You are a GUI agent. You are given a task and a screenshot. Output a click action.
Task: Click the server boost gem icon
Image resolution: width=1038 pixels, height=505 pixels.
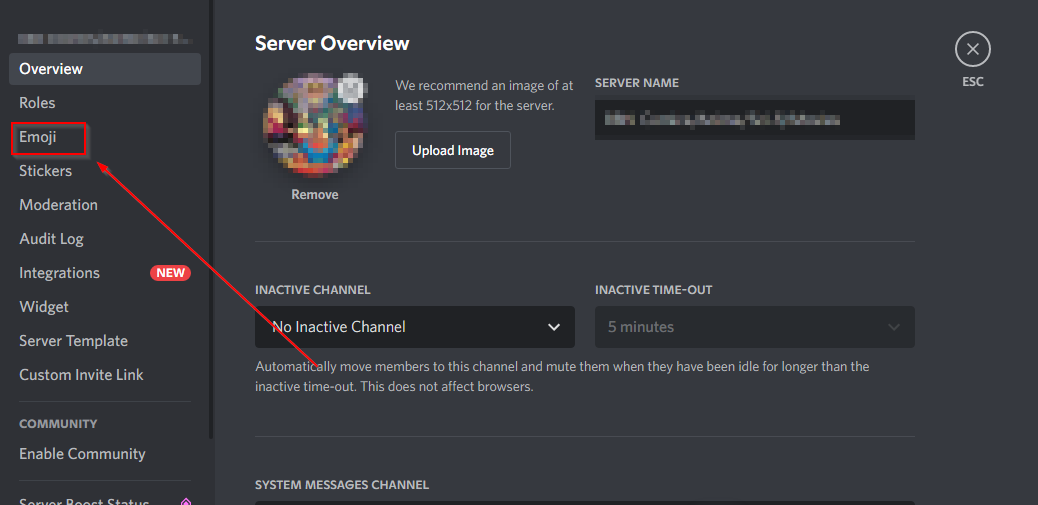(186, 501)
